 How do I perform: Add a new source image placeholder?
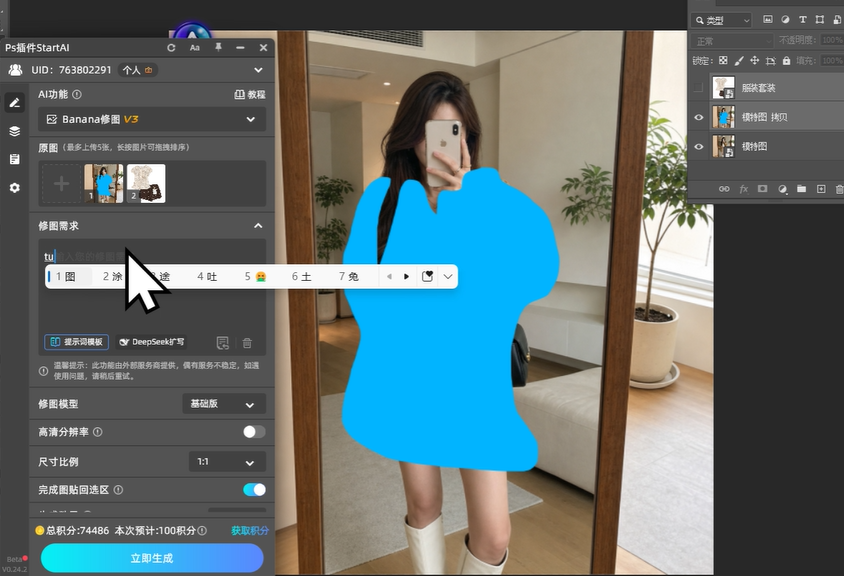click(61, 184)
